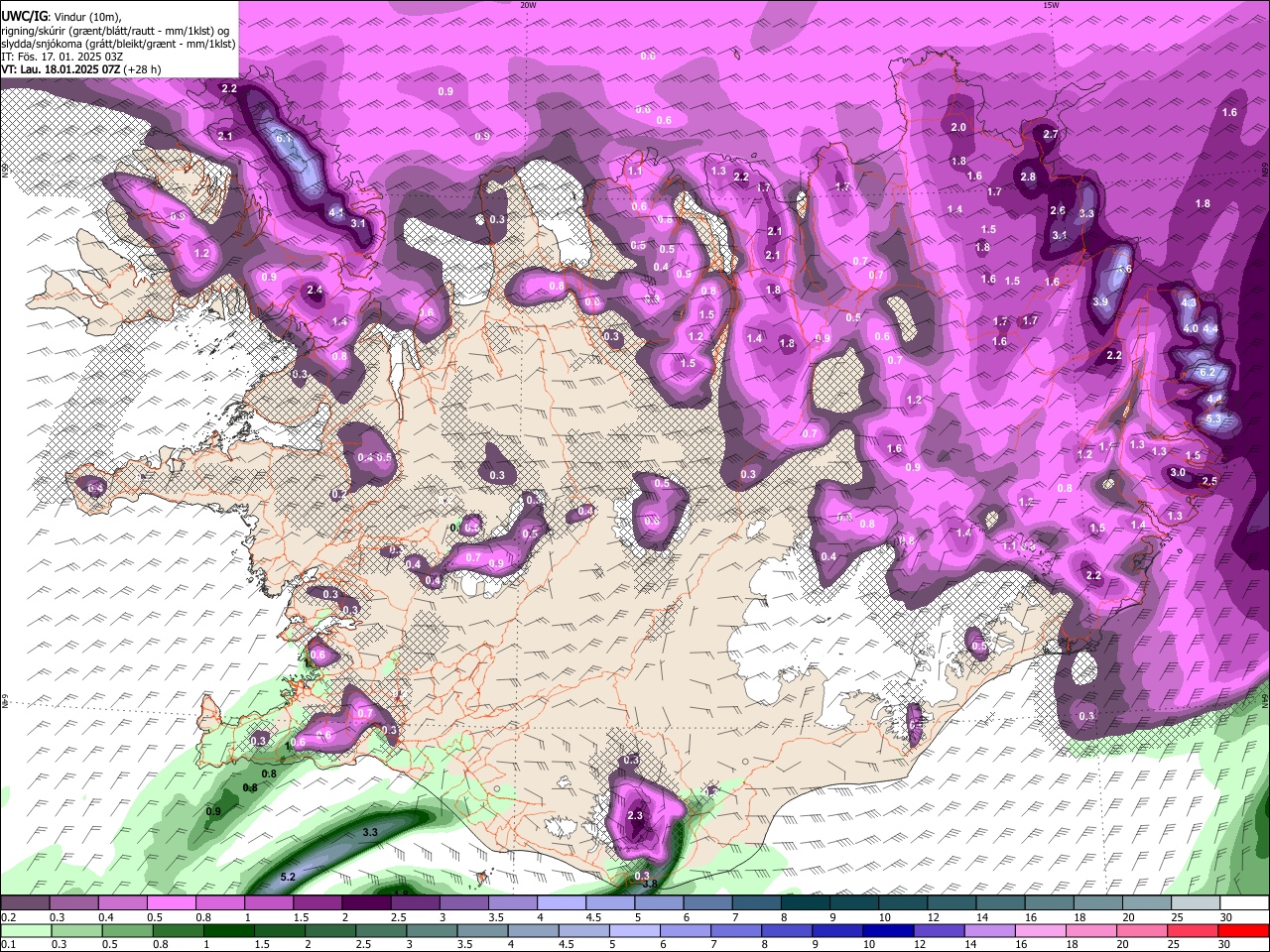The image size is (1270, 952).
Task: Select the bottom legend swatch starting at 25
Action: click(1194, 930)
